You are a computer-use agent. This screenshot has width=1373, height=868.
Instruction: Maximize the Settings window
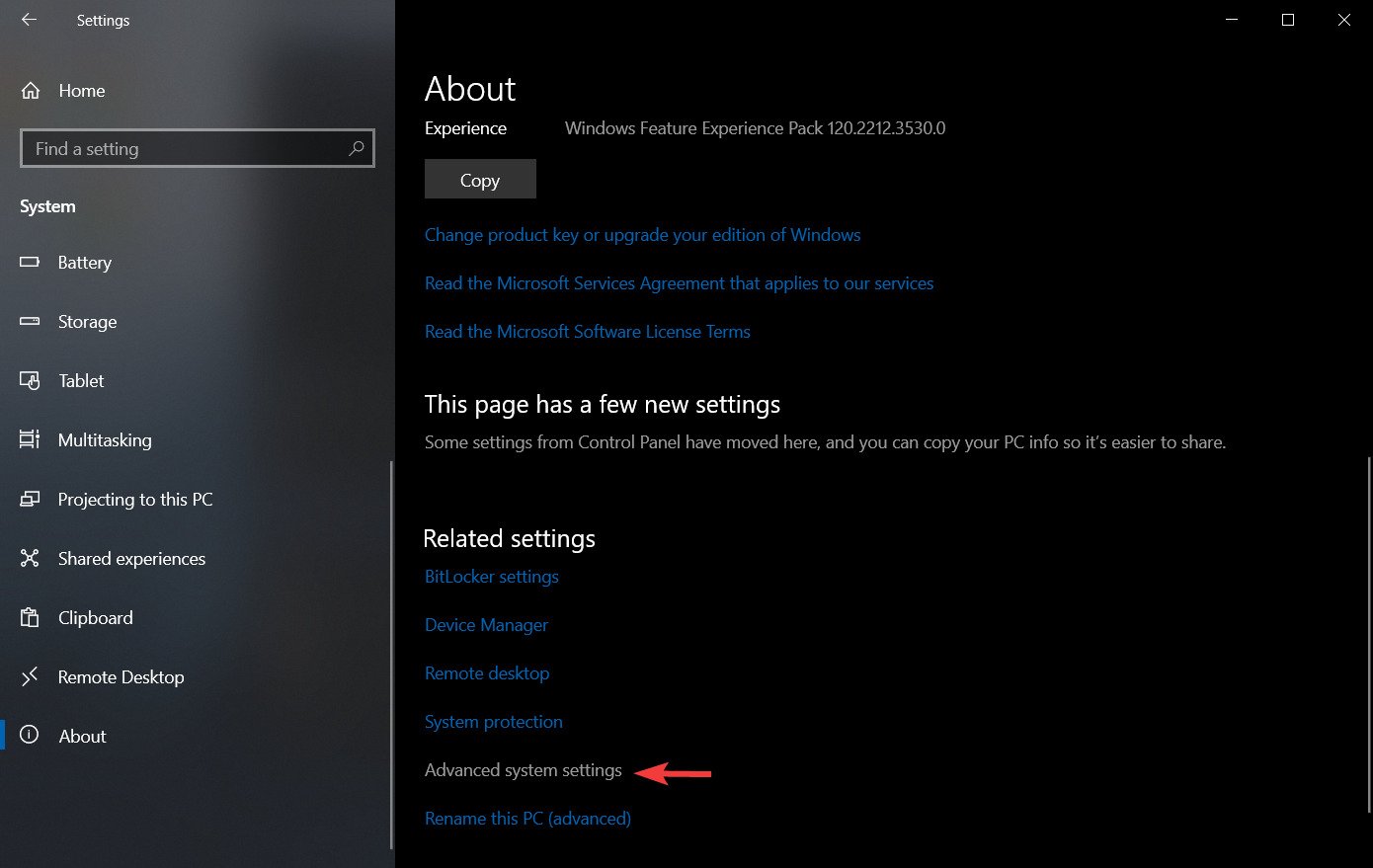[1288, 20]
